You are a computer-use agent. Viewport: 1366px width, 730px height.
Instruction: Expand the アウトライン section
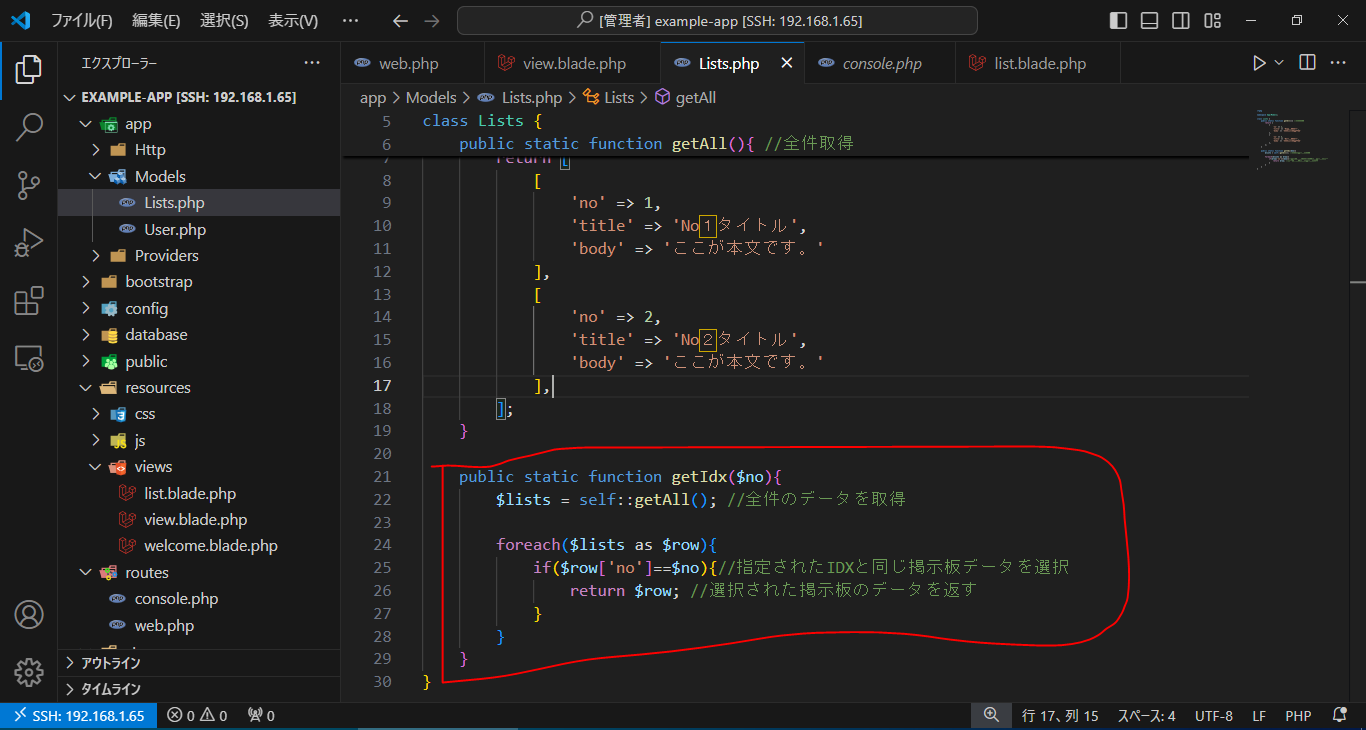click(x=199, y=663)
